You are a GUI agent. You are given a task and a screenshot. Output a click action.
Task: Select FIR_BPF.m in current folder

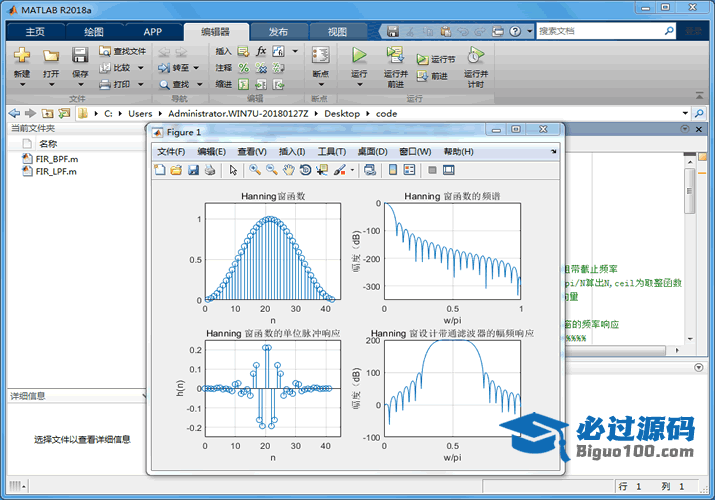click(57, 159)
